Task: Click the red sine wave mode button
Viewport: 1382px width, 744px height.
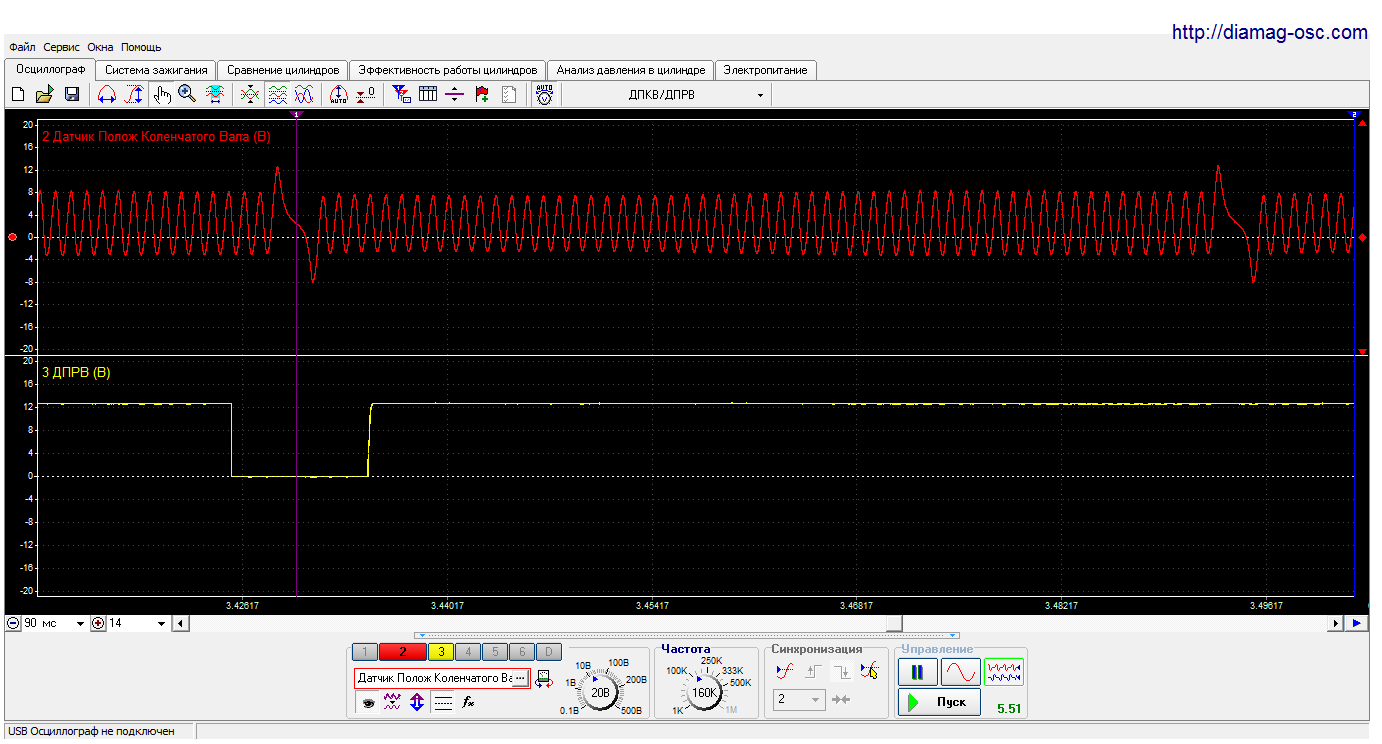Action: [960, 672]
